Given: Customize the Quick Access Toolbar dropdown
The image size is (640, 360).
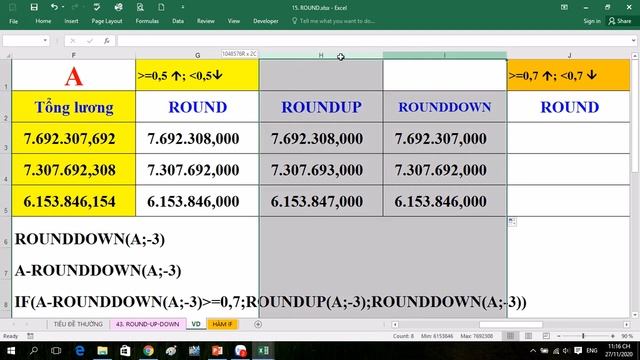Looking at the screenshot, I should 182,7.
